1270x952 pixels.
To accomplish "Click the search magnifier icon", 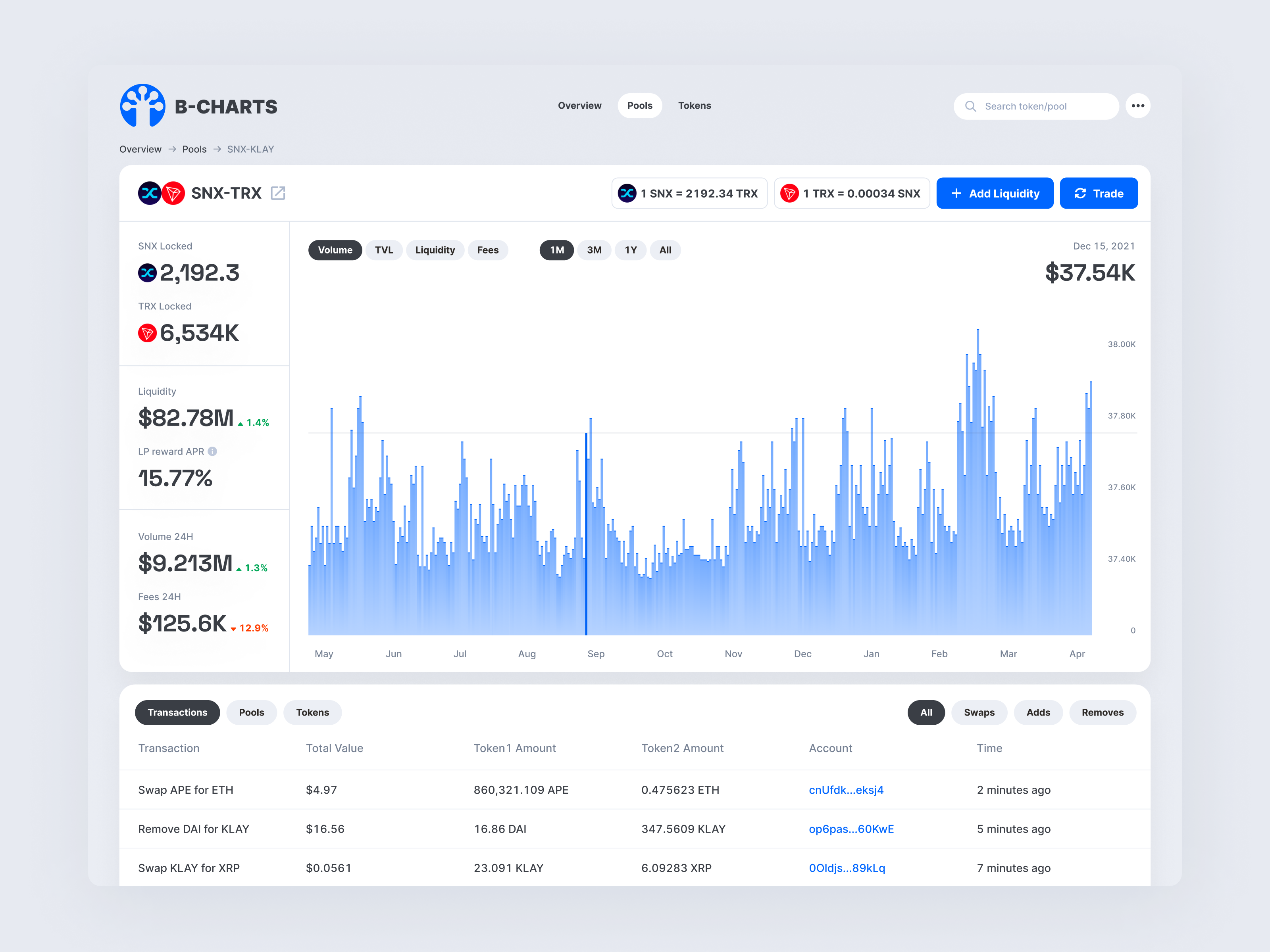I will tap(970, 106).
